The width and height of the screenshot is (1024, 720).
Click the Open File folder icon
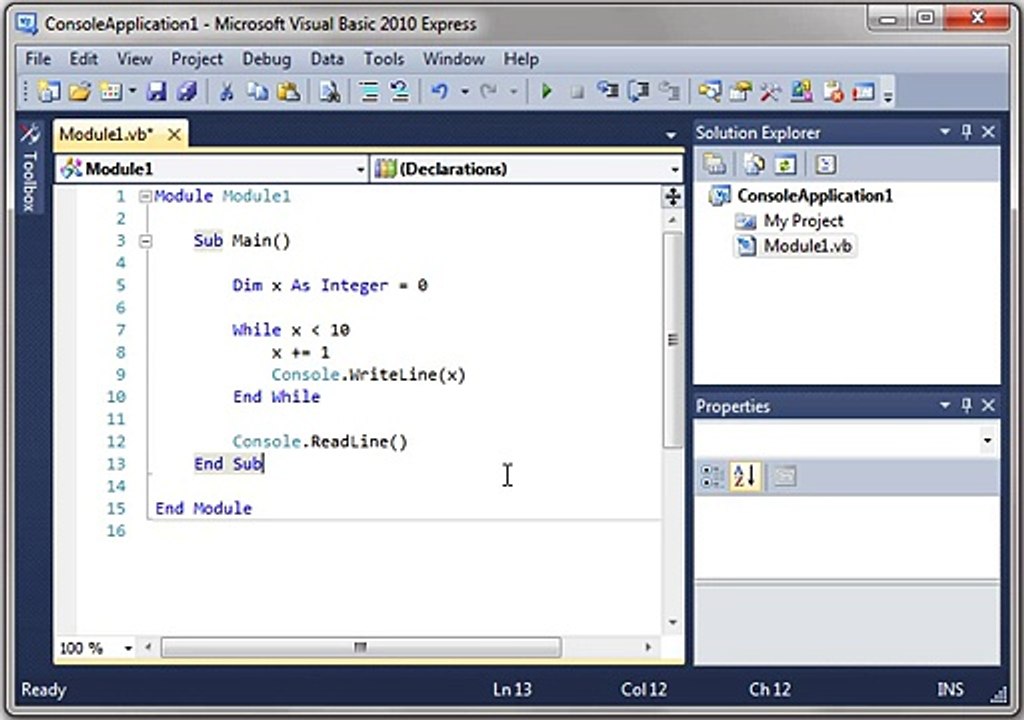(80, 91)
